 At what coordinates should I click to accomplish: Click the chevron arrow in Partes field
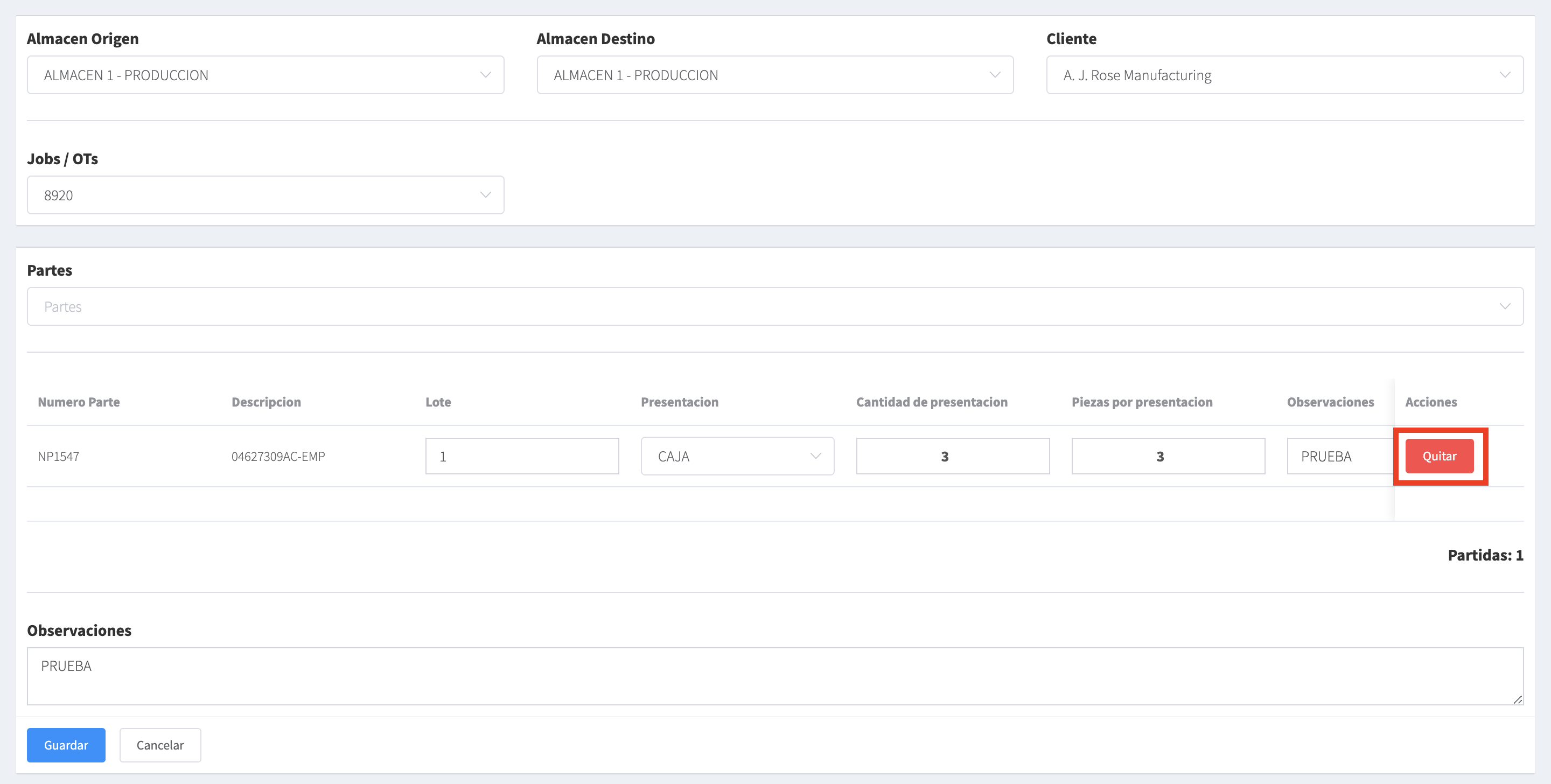click(x=1505, y=306)
